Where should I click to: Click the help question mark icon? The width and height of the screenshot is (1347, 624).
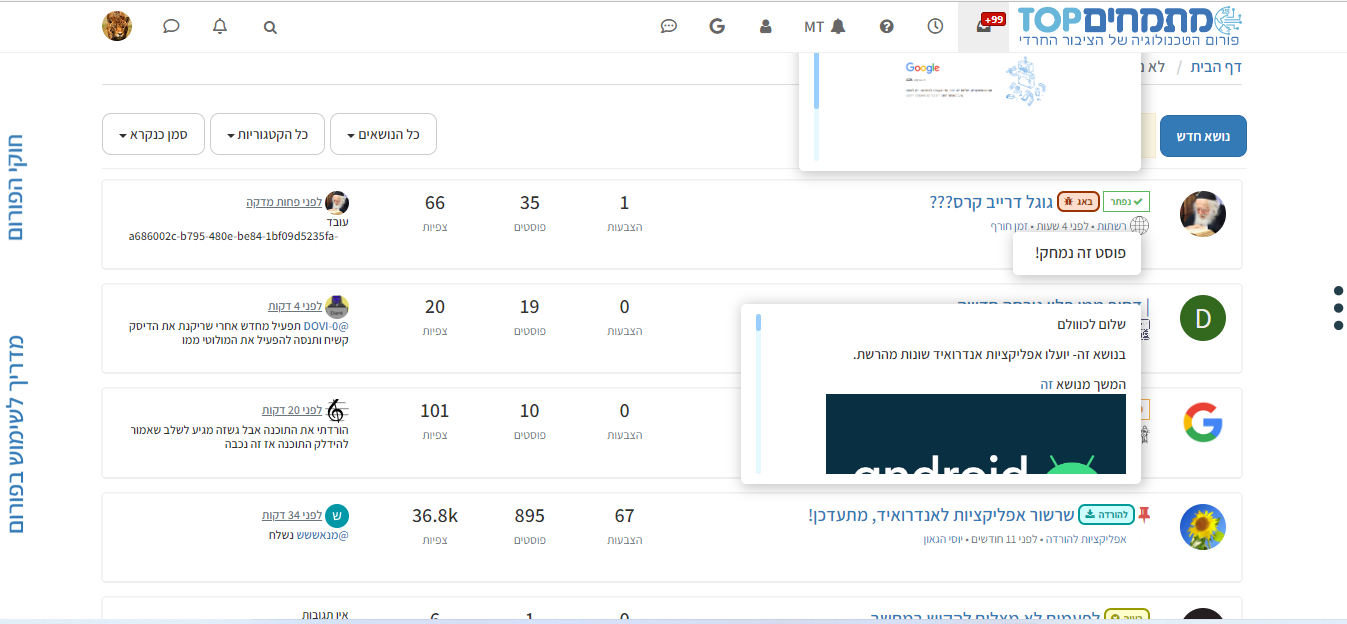click(886, 26)
